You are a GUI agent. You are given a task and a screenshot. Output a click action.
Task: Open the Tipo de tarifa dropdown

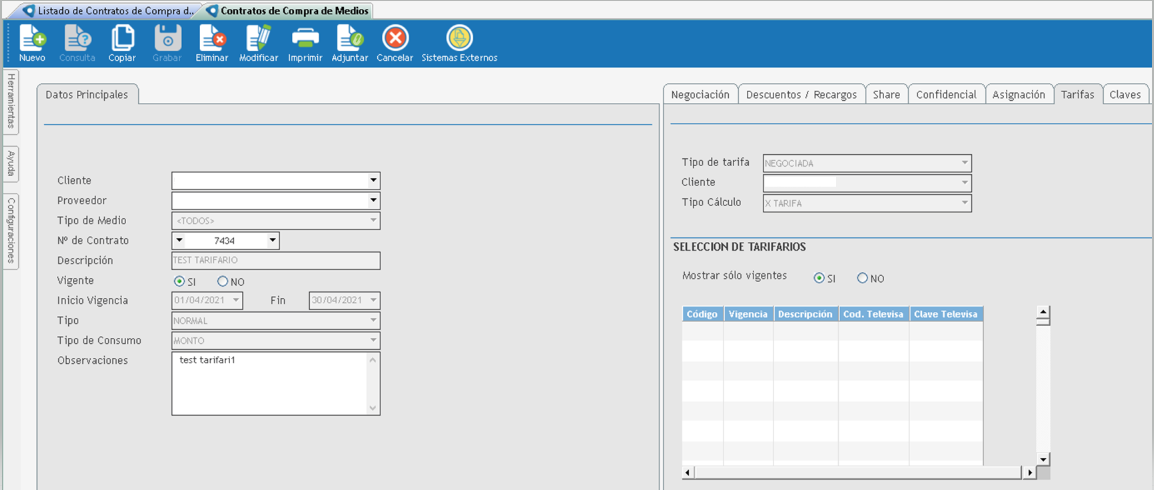(x=964, y=163)
